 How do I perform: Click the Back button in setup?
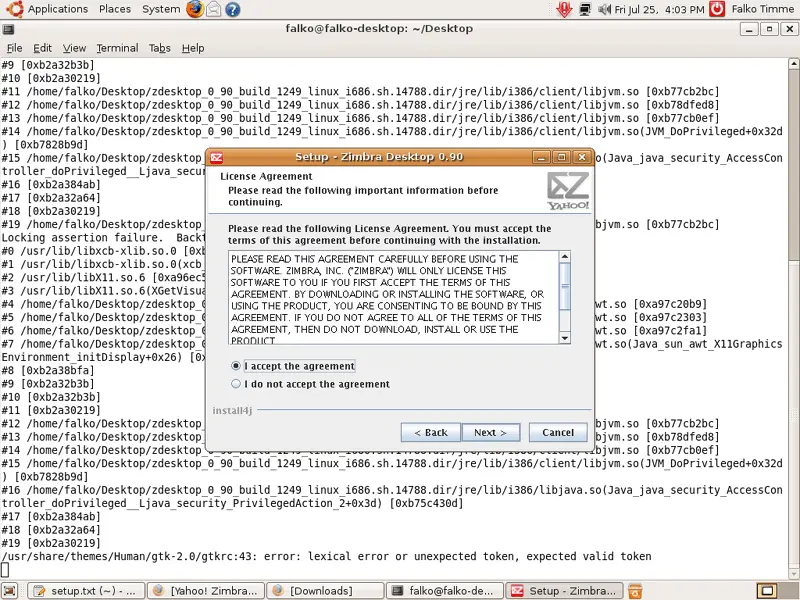tap(431, 433)
